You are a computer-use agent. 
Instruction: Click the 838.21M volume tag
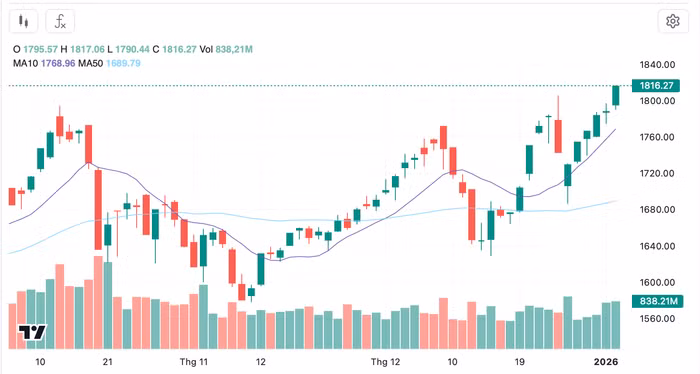pyautogui.click(x=658, y=301)
